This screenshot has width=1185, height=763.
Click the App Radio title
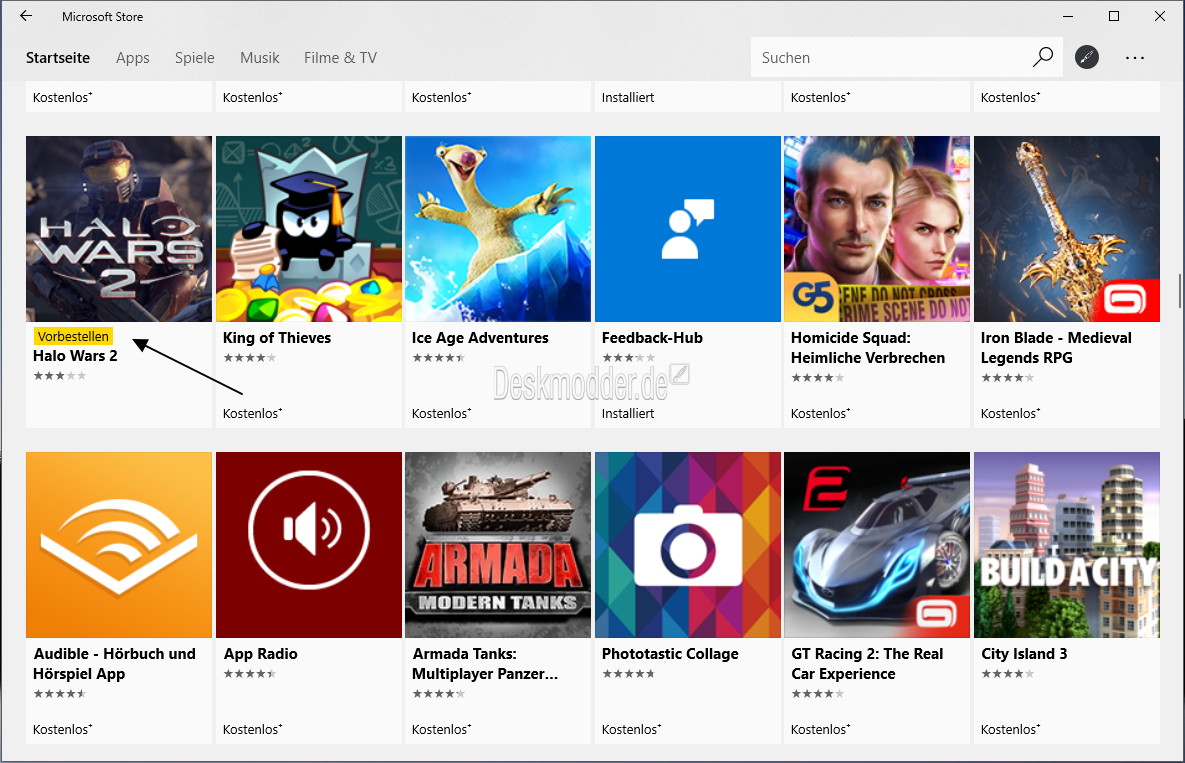pos(260,653)
